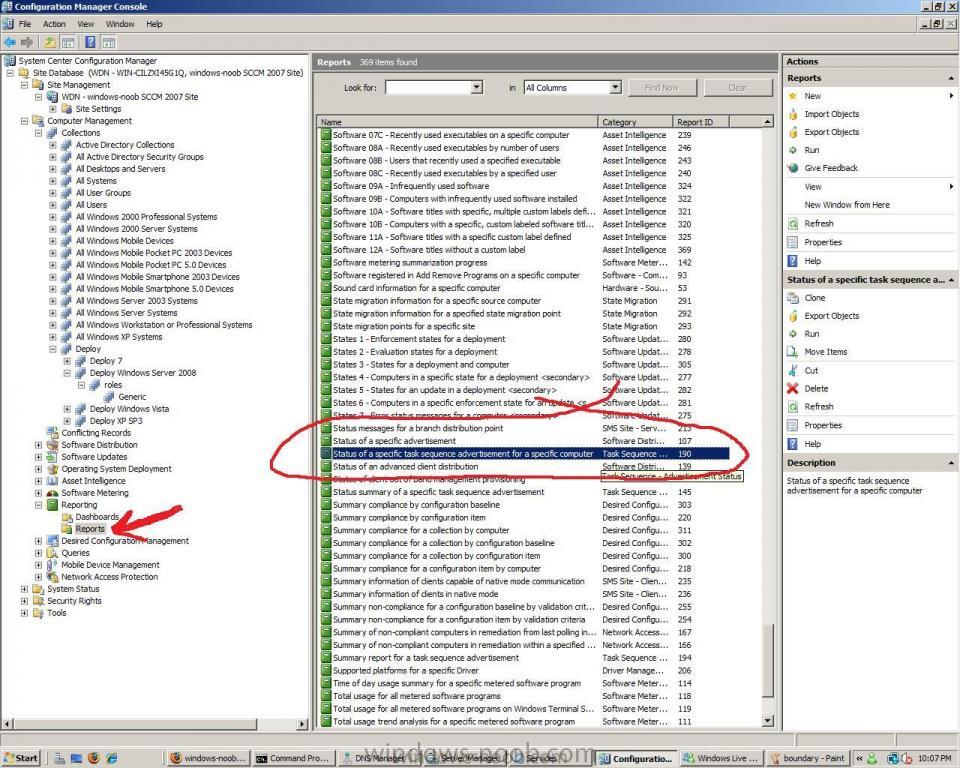Select report 'Status of a specific advertisement'

click(394, 441)
